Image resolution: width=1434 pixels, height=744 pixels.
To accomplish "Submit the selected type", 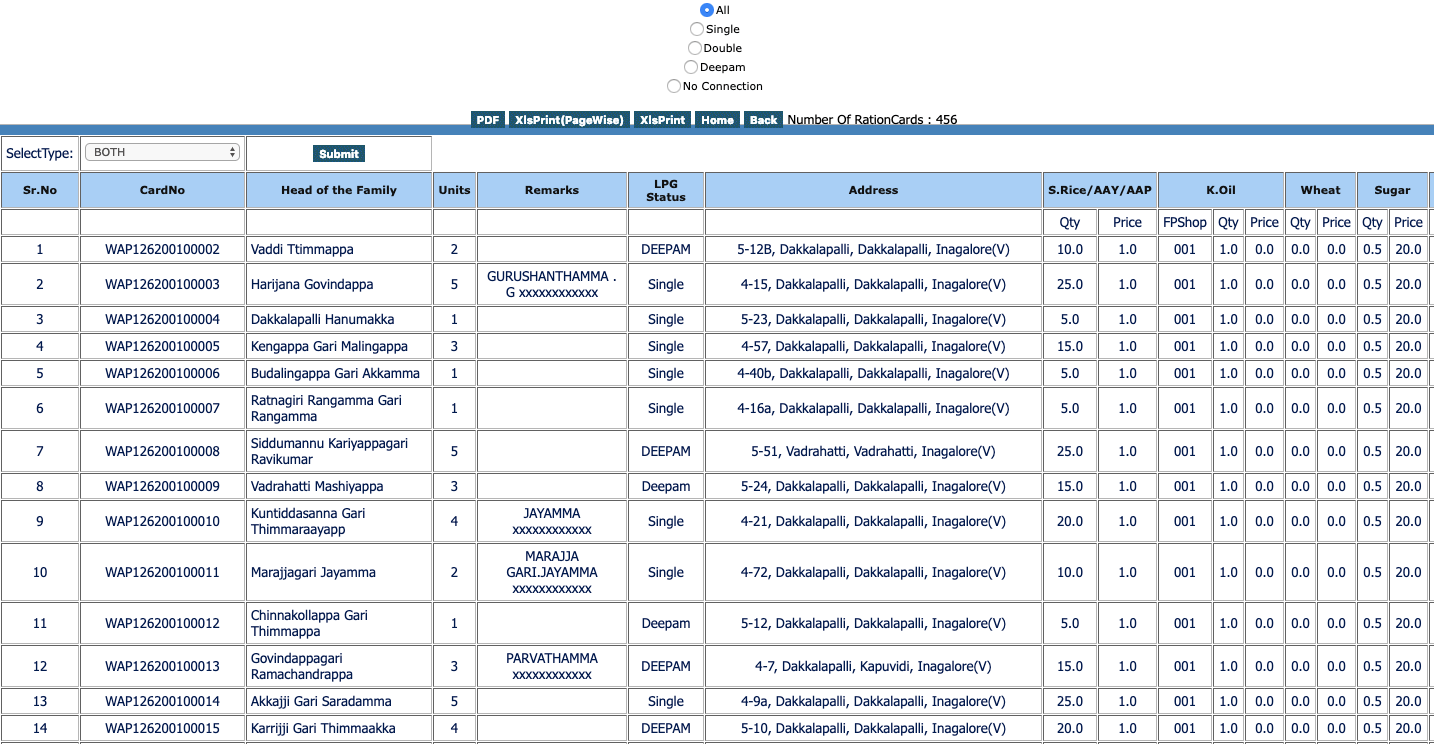I will coord(339,154).
